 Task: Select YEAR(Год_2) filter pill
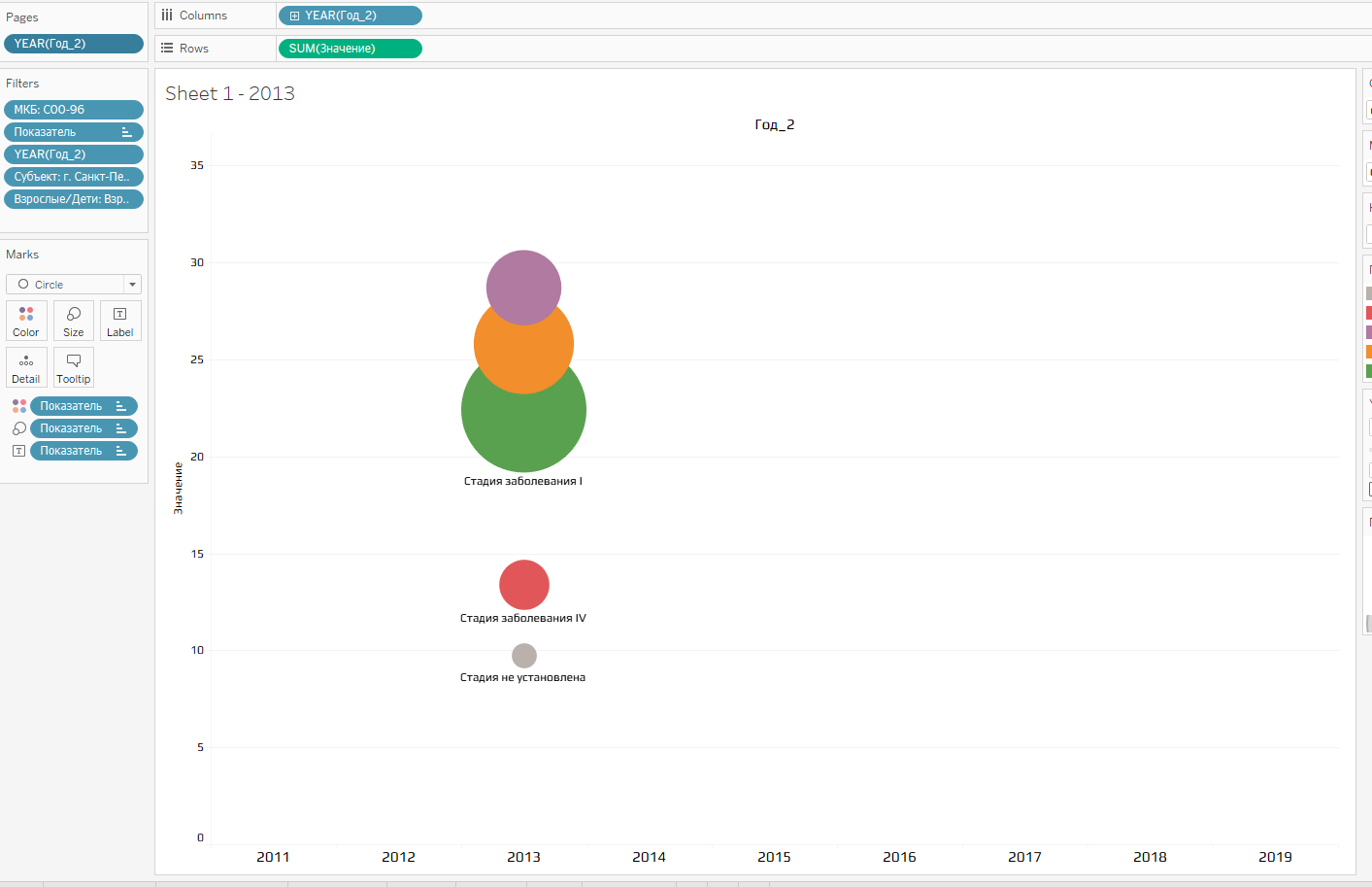coord(74,154)
